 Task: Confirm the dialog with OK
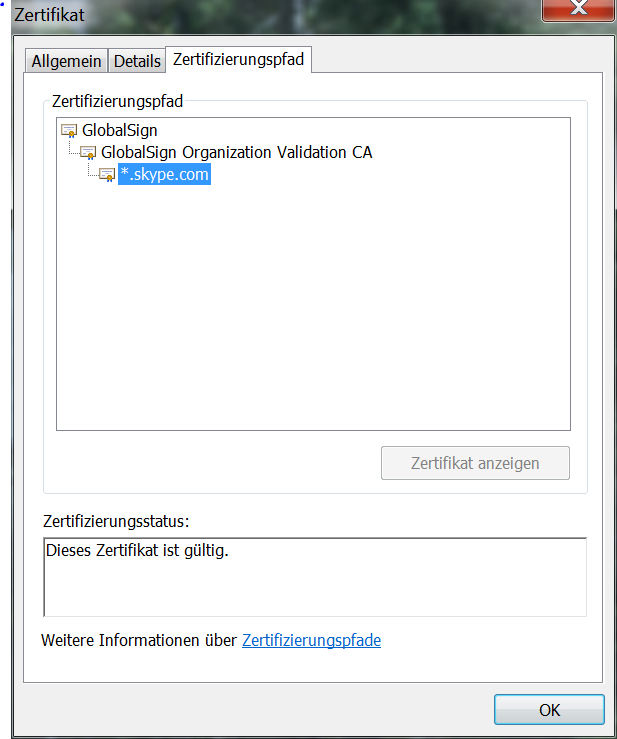point(549,710)
